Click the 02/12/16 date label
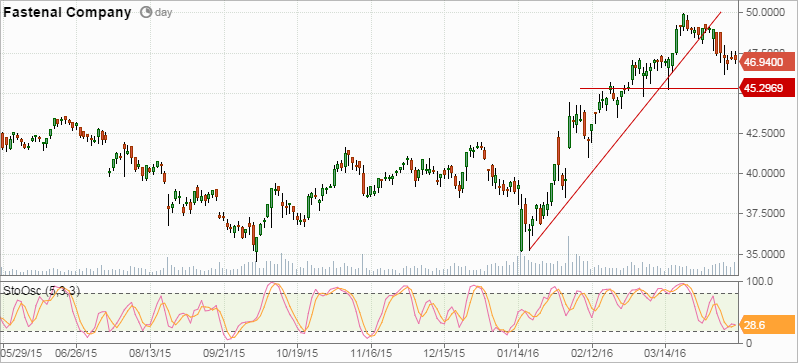798x363 pixels. (x=592, y=352)
